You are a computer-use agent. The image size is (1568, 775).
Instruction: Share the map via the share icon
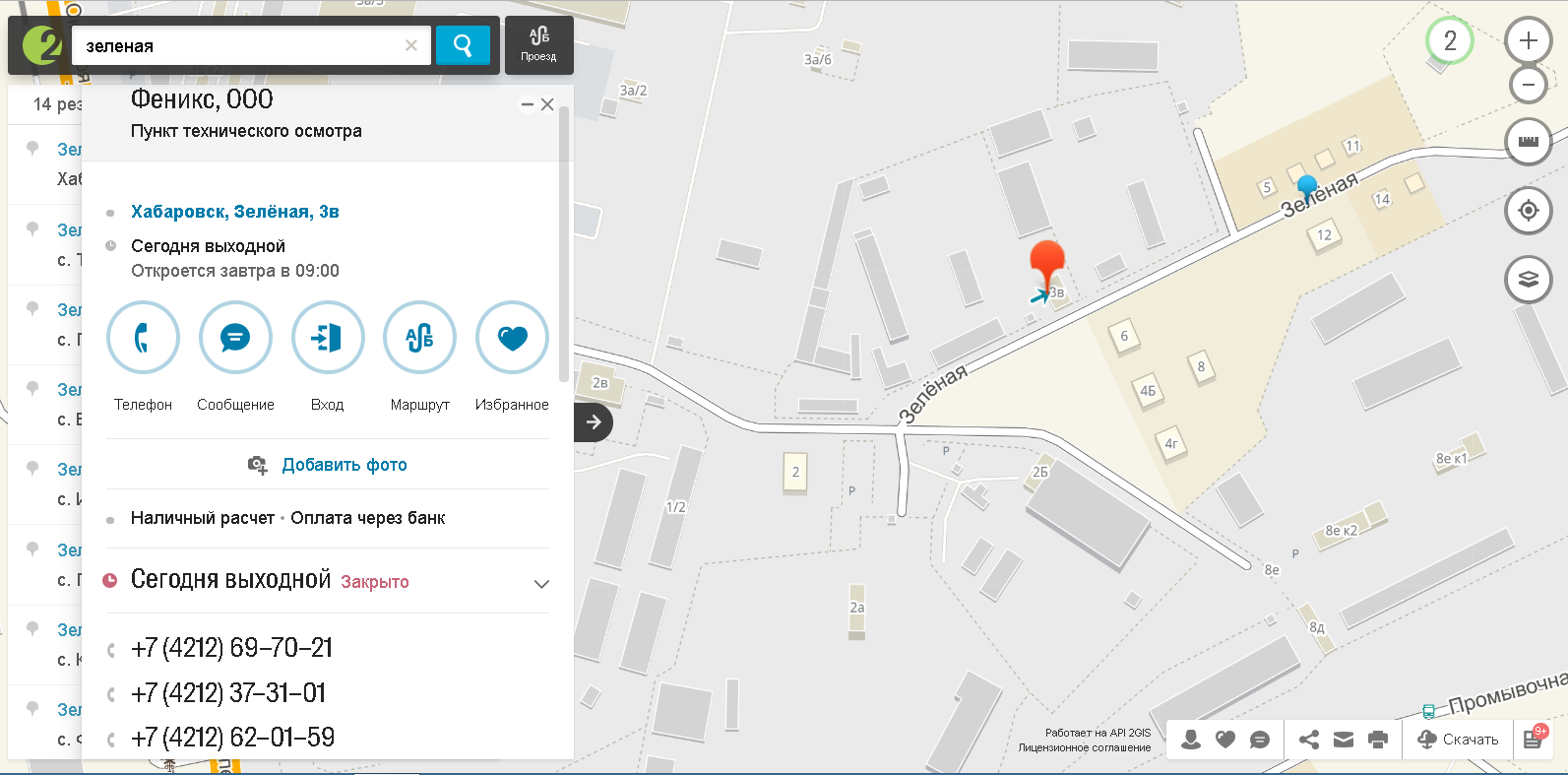pos(1309,740)
